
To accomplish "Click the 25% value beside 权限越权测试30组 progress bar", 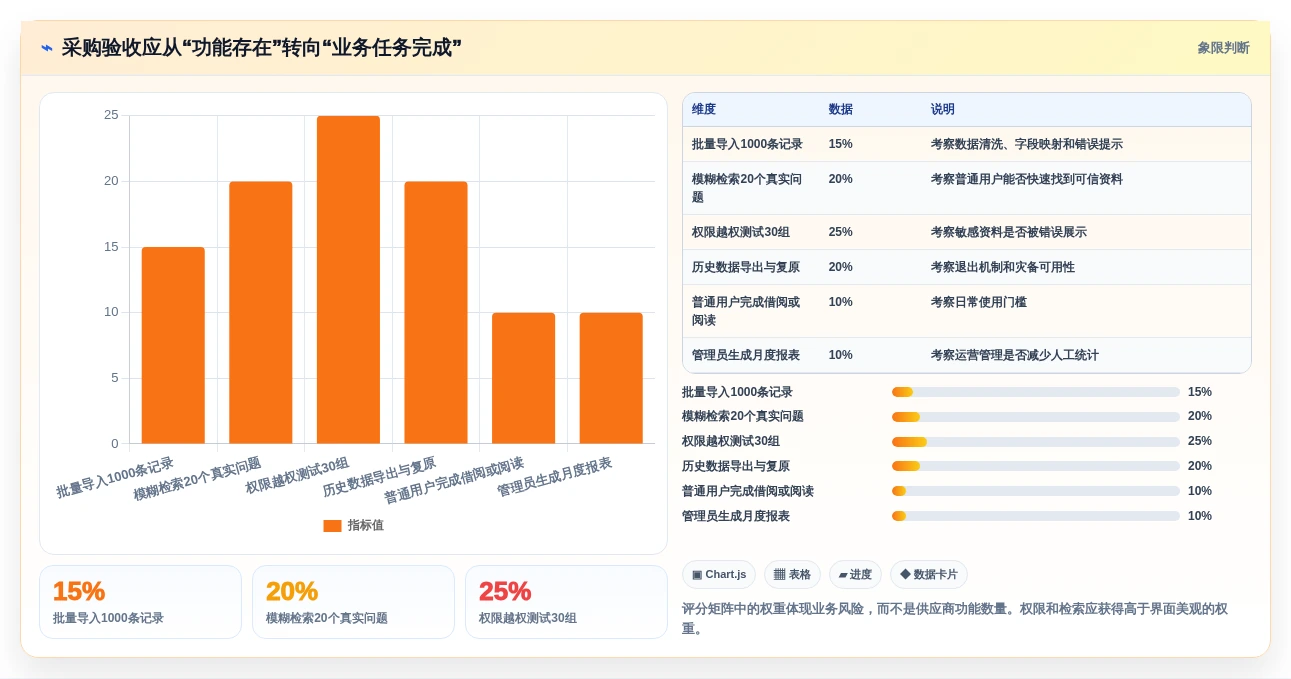I will click(1200, 441).
